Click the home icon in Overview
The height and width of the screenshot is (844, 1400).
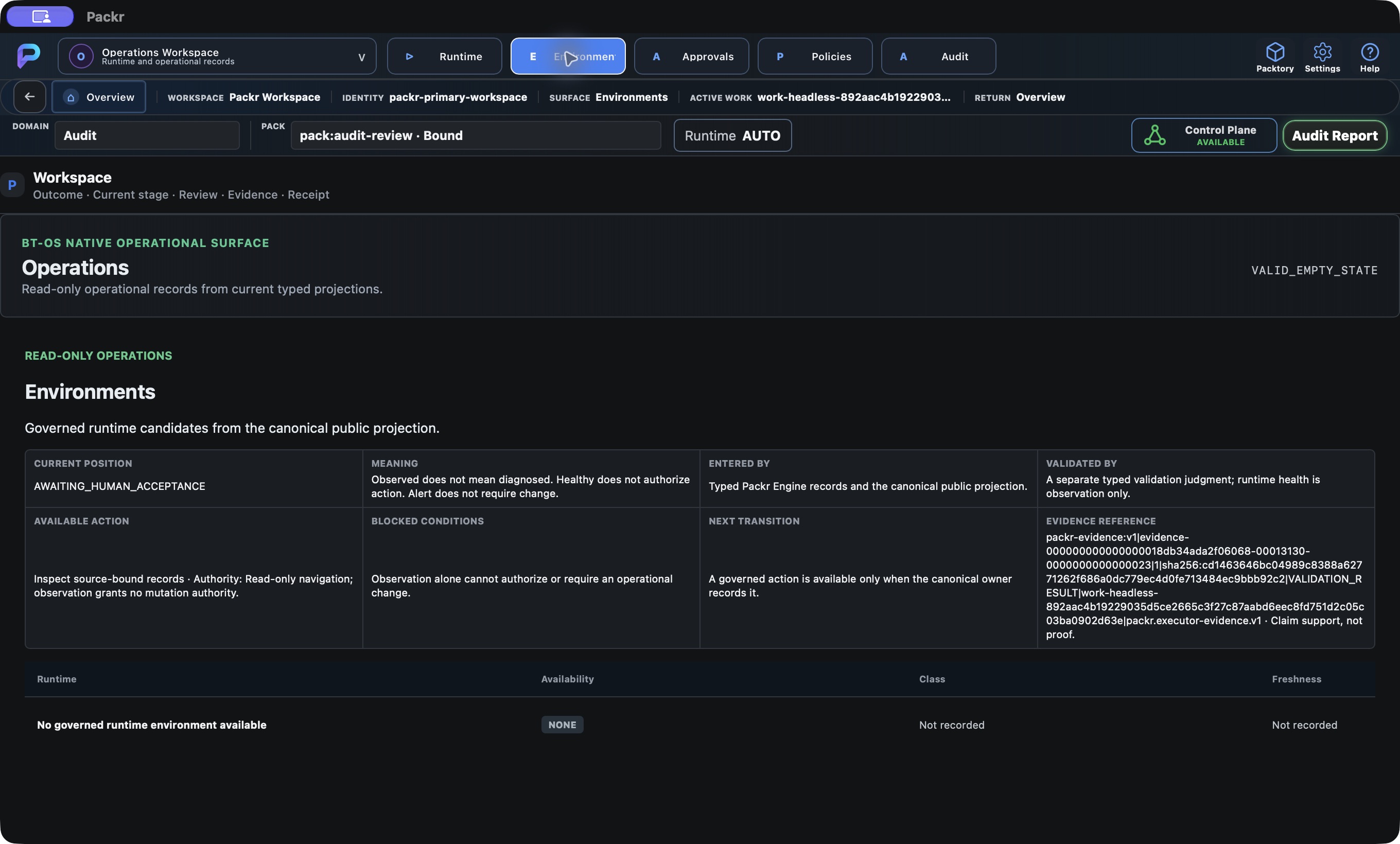[71, 97]
